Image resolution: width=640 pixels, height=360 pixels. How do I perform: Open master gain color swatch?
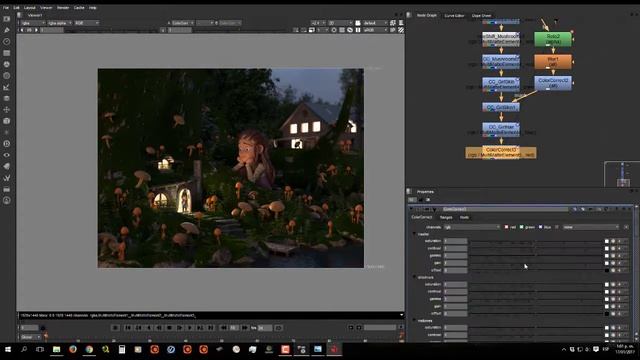tap(607, 263)
